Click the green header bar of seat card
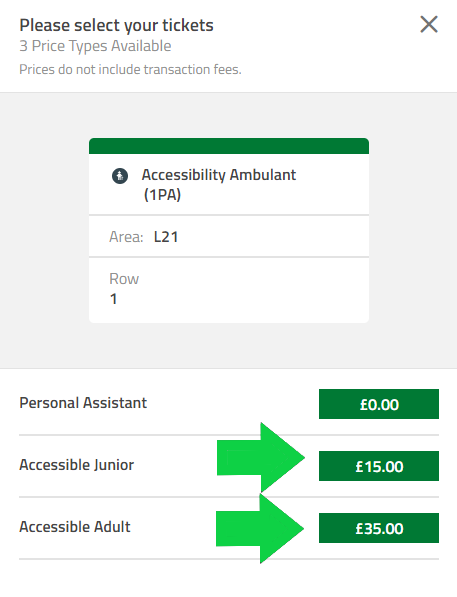The width and height of the screenshot is (457, 597). click(229, 146)
